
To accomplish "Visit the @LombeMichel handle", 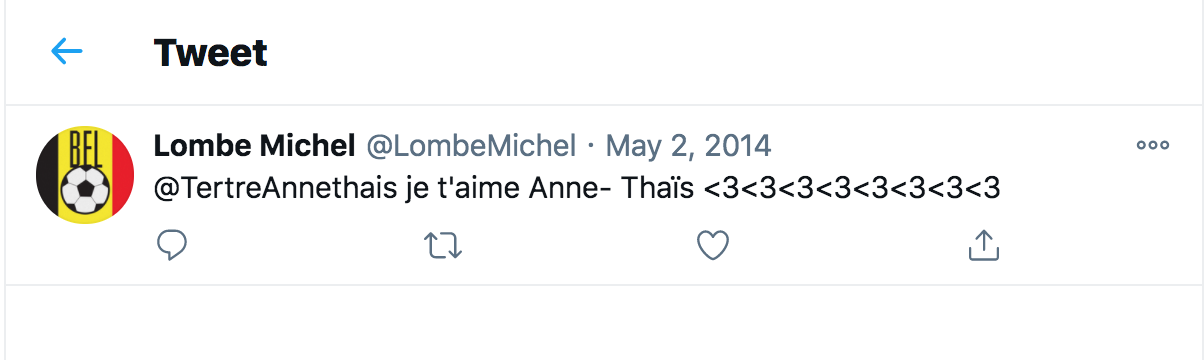I will pos(471,146).
